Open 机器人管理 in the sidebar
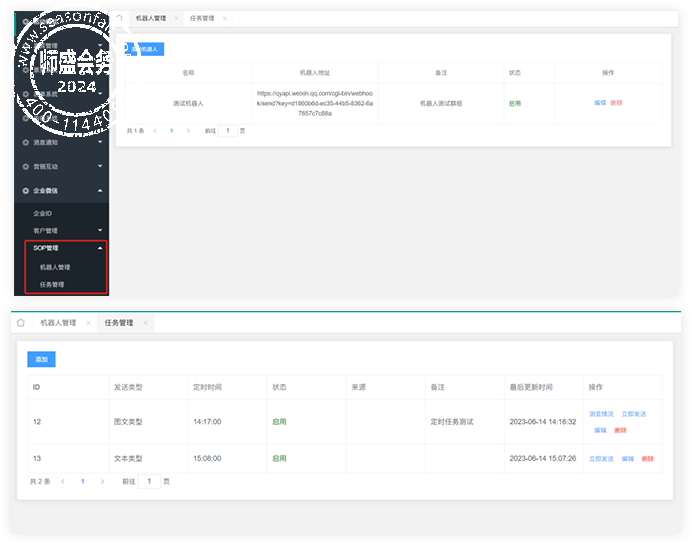692x544 pixels. [x=55, y=267]
